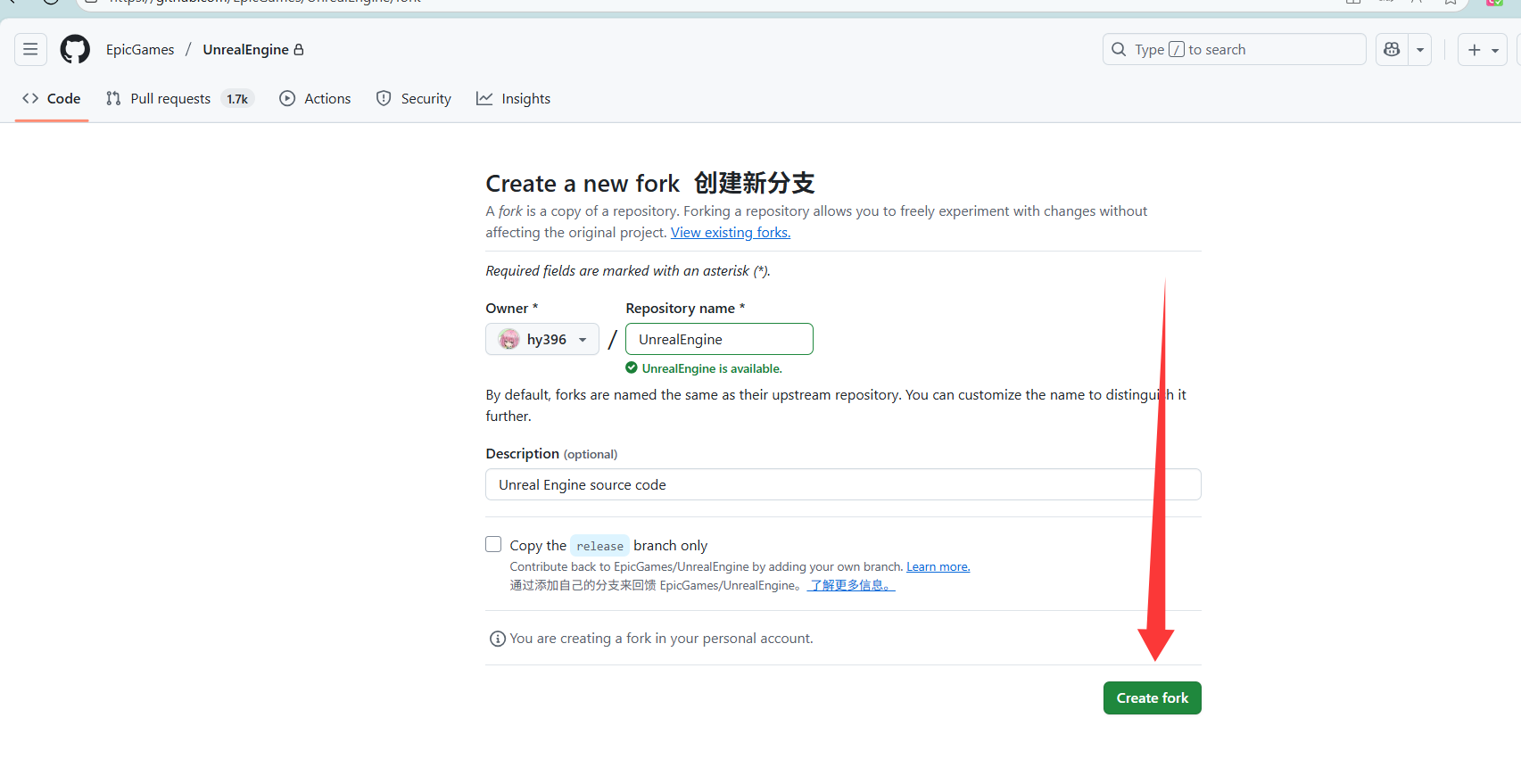Screen dimensions: 1521x784
Task: Click the Code brackets icon
Action: coord(30,99)
